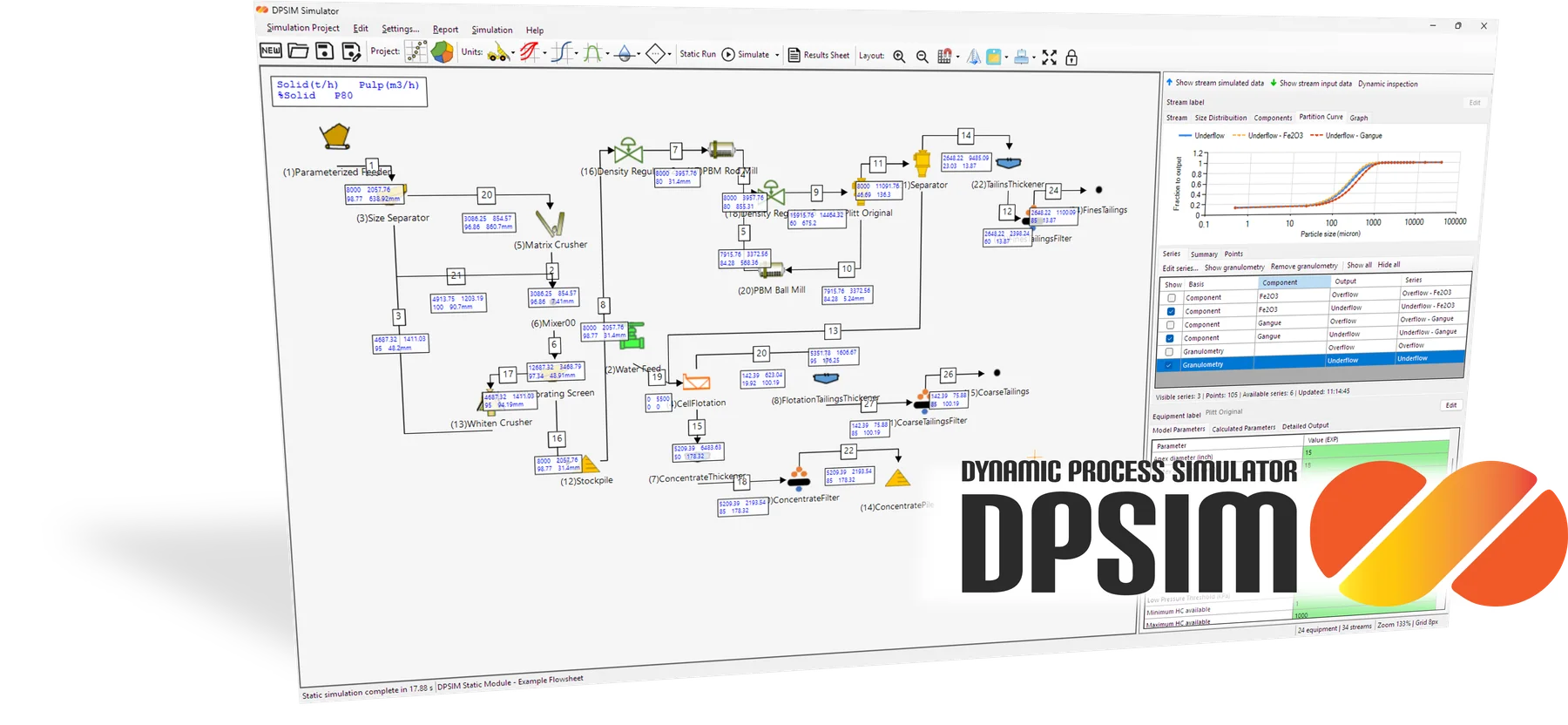Open dropdown arrow beside Layout grid icon

[x=957, y=58]
